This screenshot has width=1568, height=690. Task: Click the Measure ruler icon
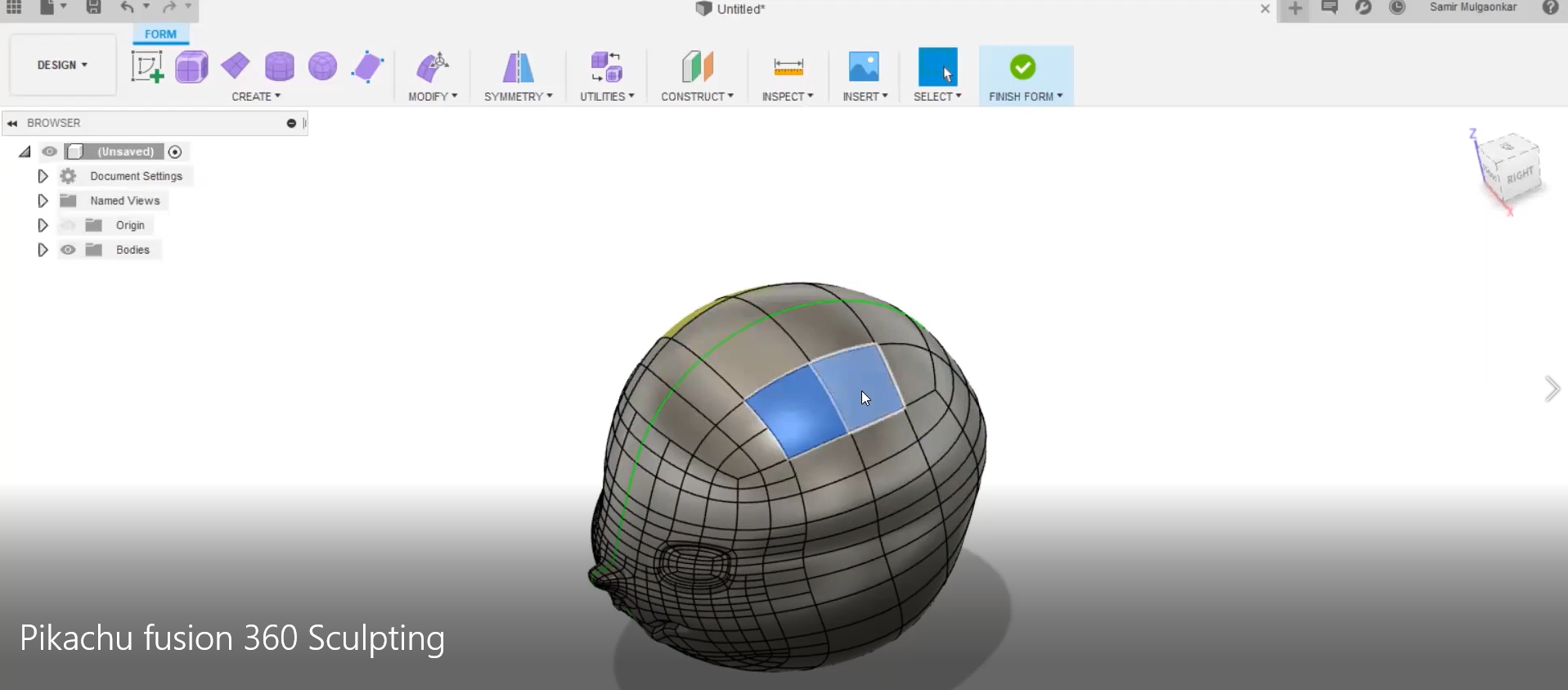pyautogui.click(x=788, y=66)
